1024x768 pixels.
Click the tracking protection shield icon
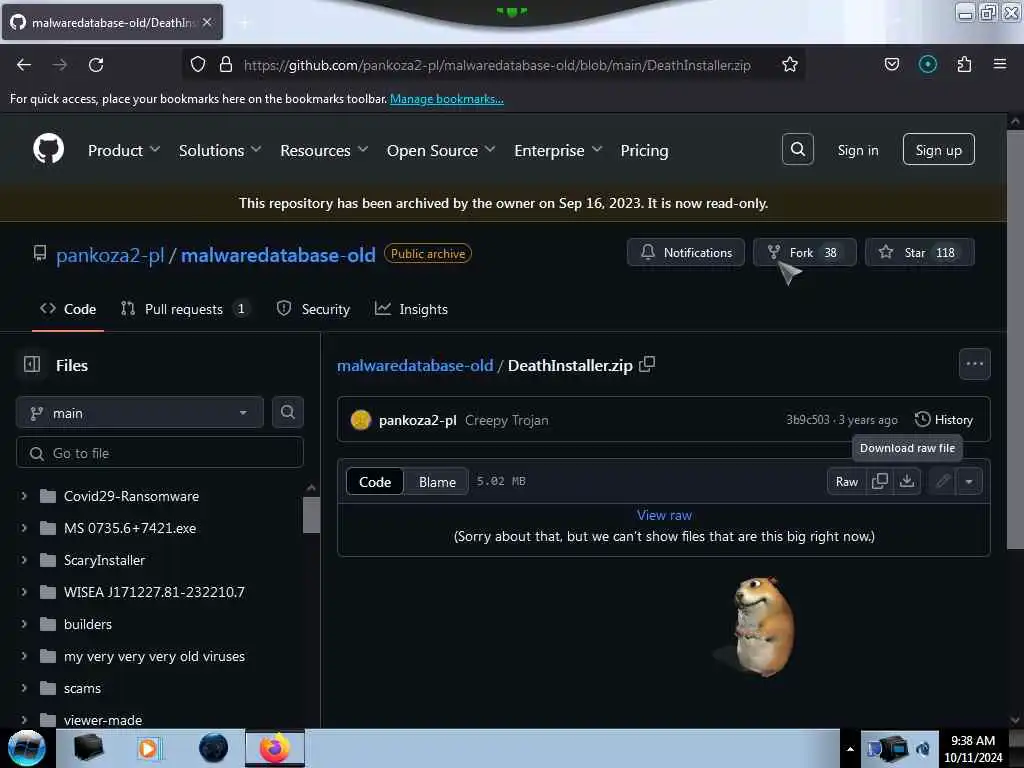(198, 65)
